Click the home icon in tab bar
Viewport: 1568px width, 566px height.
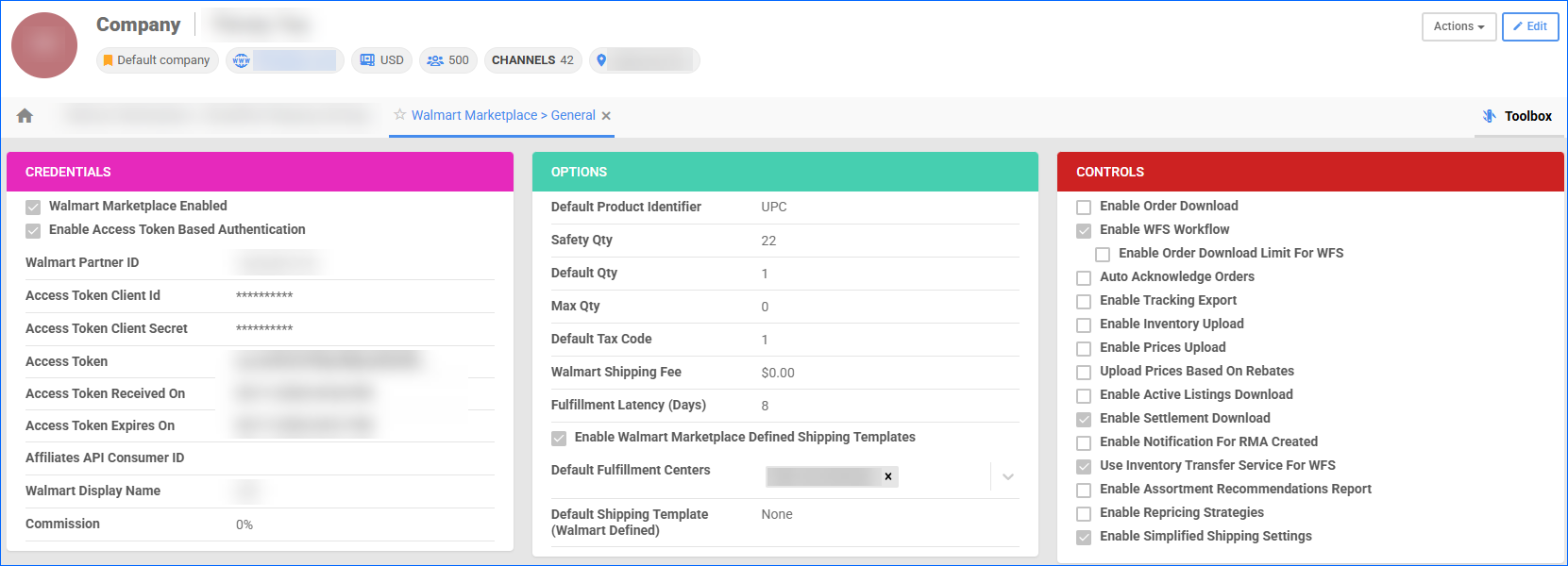tap(25, 115)
